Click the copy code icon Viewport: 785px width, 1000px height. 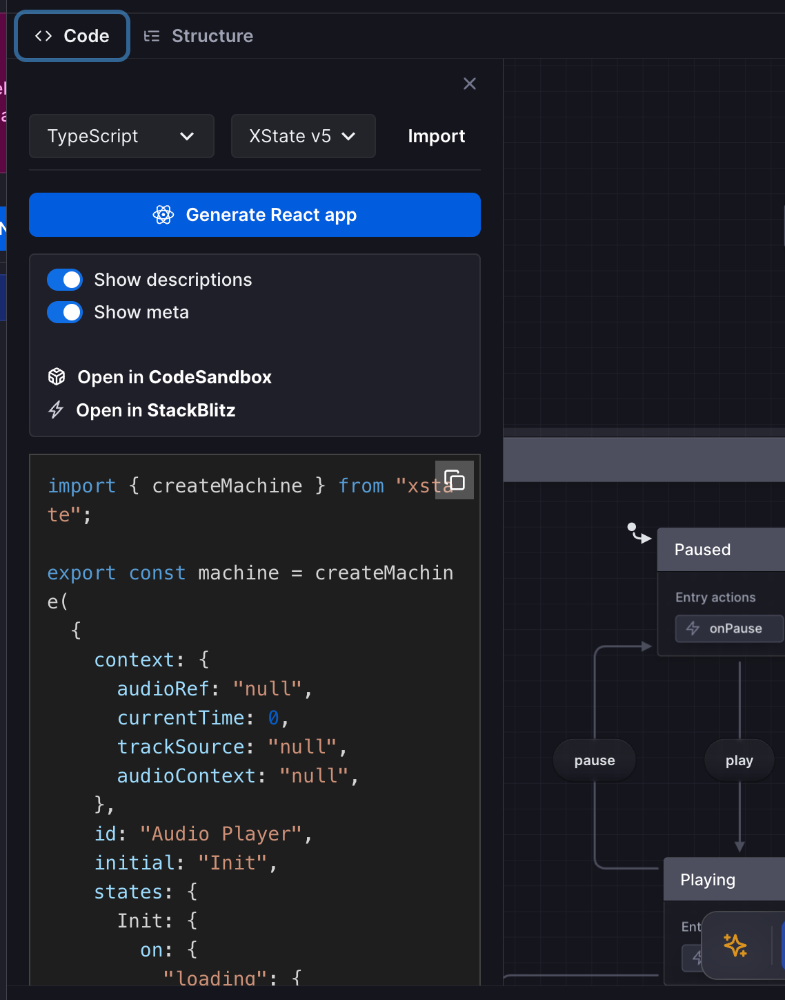[x=454, y=480]
